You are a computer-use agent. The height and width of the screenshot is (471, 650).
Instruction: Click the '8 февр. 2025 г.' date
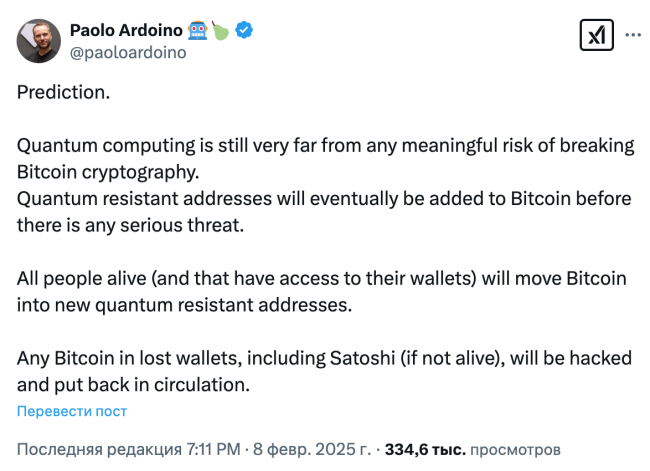(x=312, y=449)
